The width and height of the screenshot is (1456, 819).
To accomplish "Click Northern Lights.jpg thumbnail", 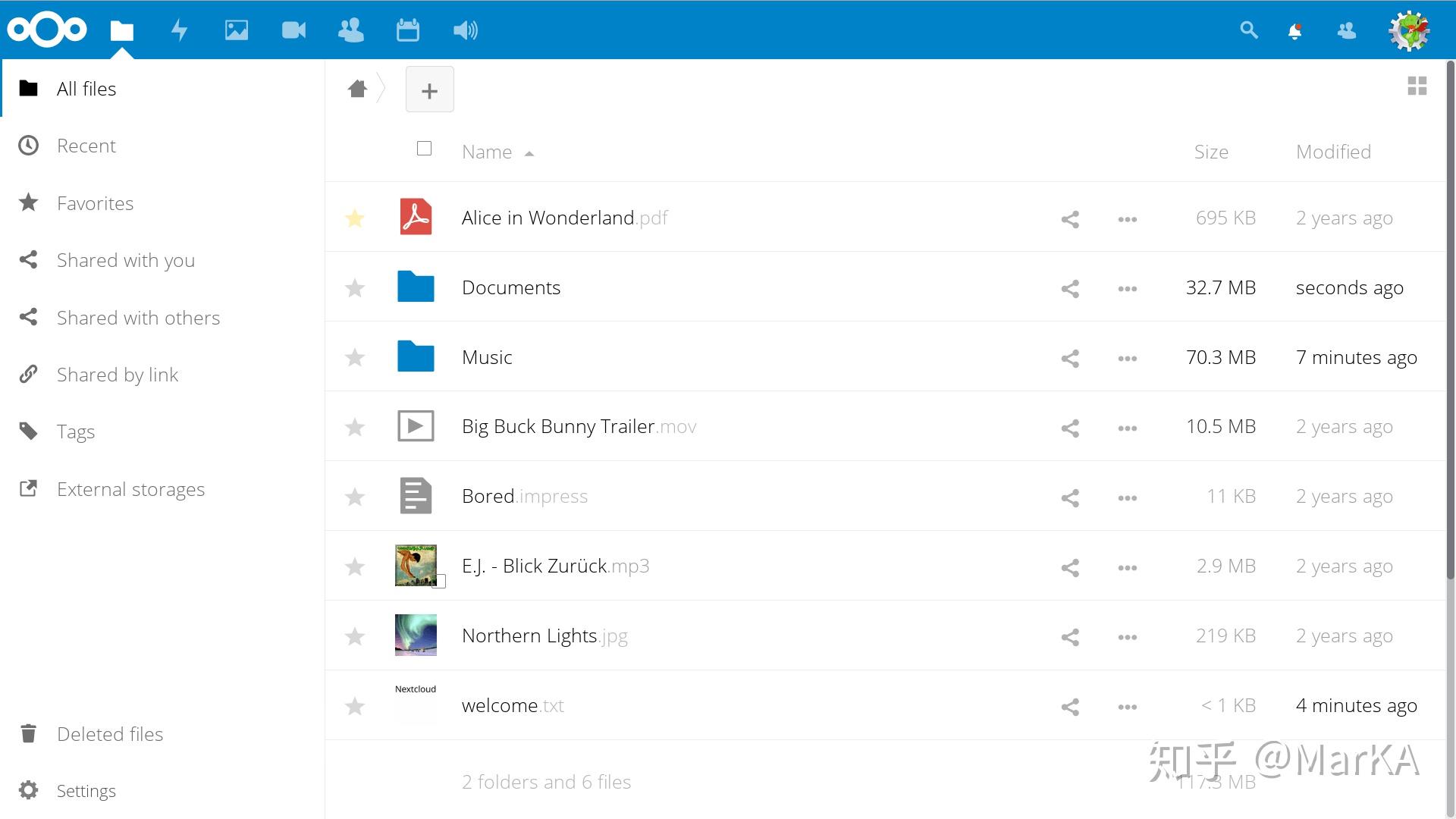I will pyautogui.click(x=416, y=635).
